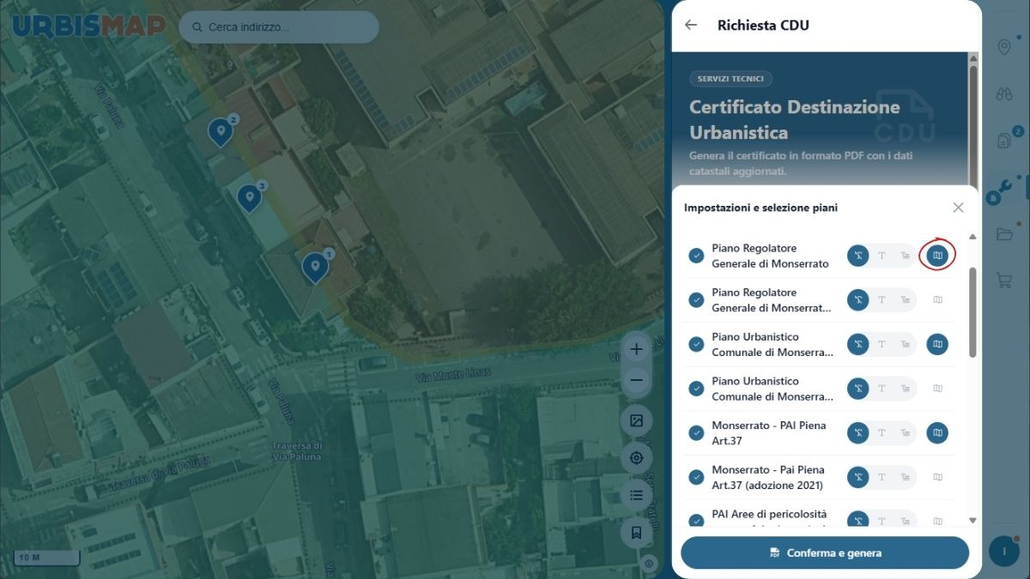Image resolution: width=1030 pixels, height=579 pixels.
Task: Select T text option for Monserrato - PAI Piena Art.37
Action: pyautogui.click(x=882, y=433)
